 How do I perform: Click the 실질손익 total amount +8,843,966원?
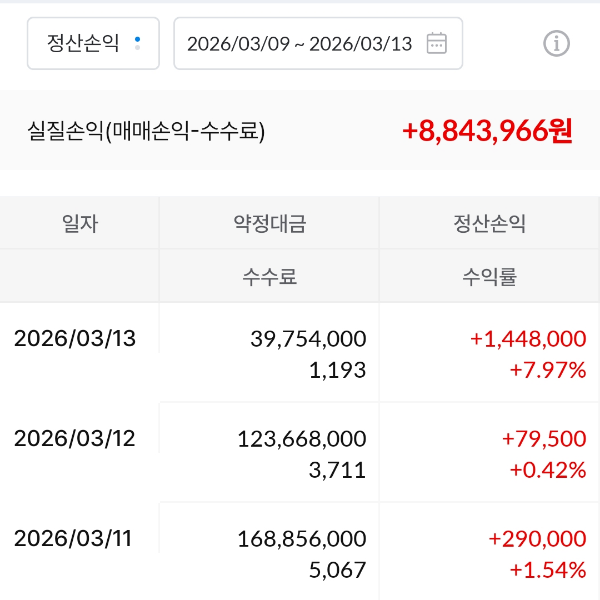[x=487, y=130]
